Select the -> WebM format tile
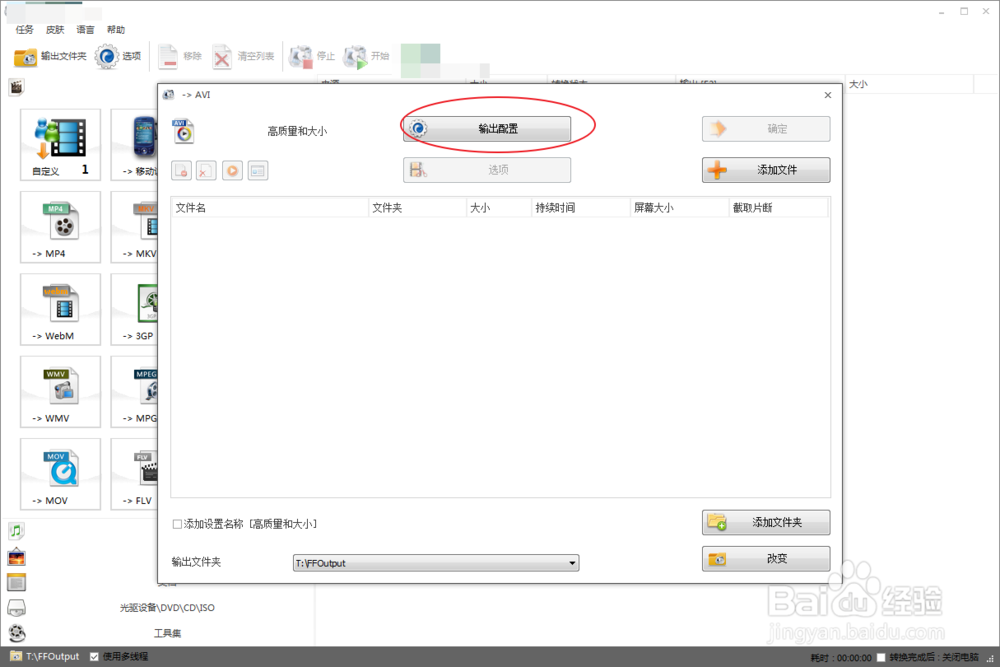The height and width of the screenshot is (667, 1000). 61,309
